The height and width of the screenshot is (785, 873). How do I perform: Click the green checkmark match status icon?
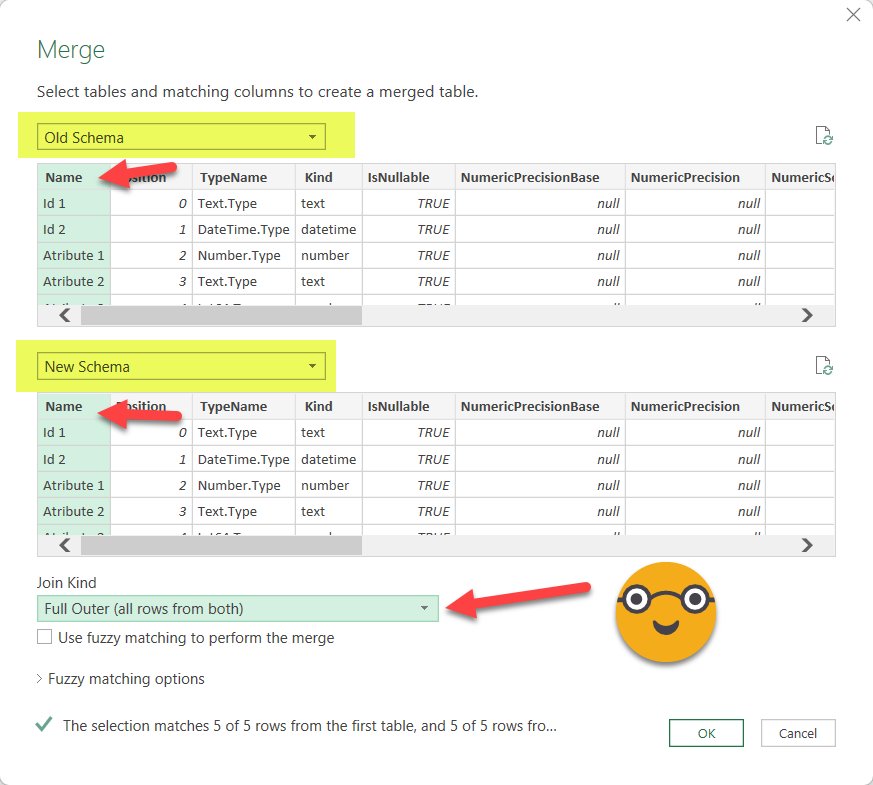[44, 725]
